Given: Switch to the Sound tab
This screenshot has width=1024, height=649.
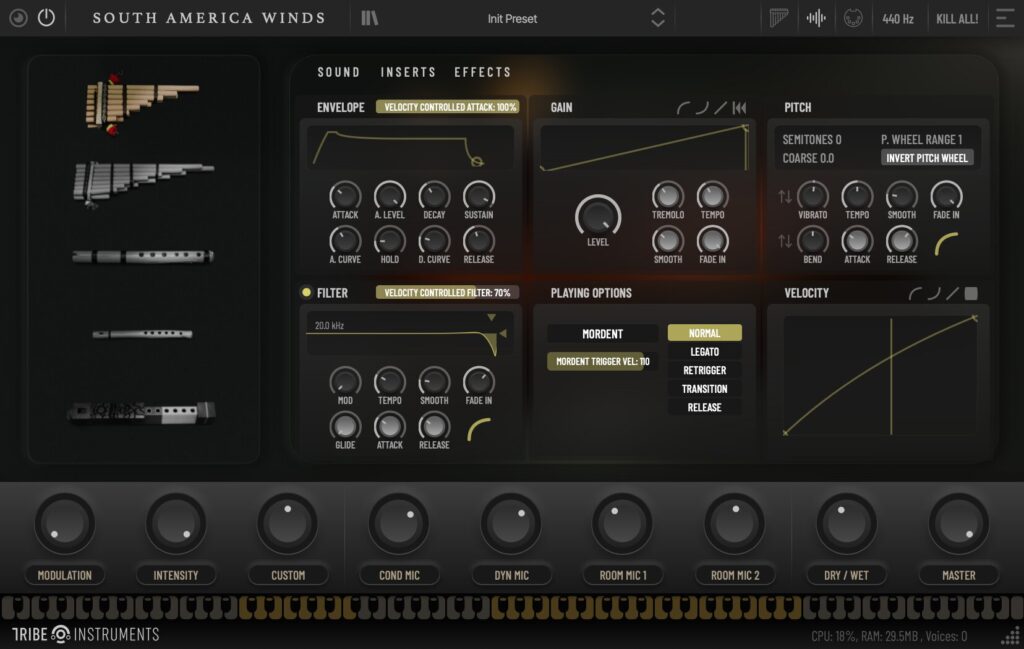Looking at the screenshot, I should pyautogui.click(x=338, y=72).
